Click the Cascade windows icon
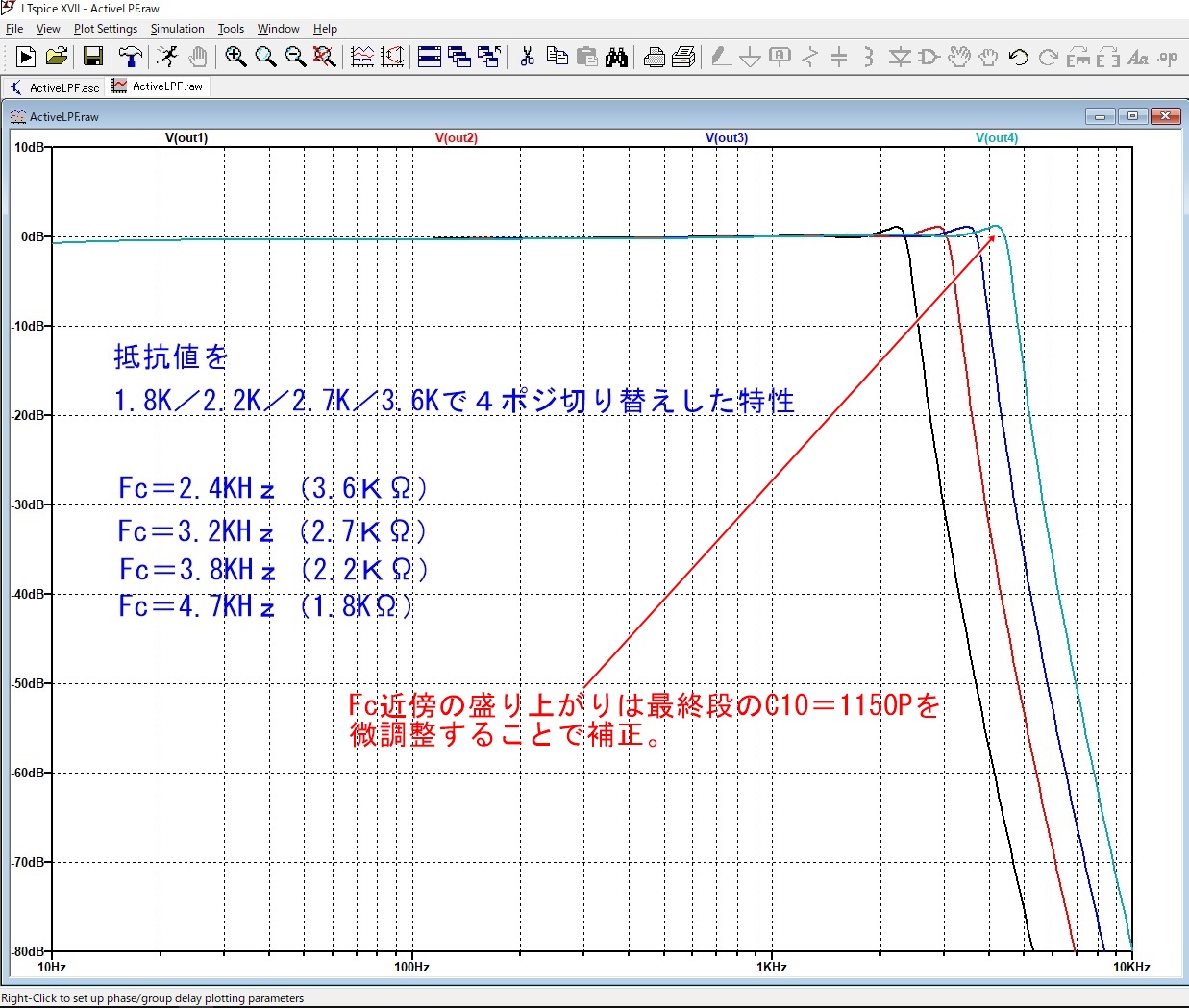The height and width of the screenshot is (1008, 1189). [459, 57]
